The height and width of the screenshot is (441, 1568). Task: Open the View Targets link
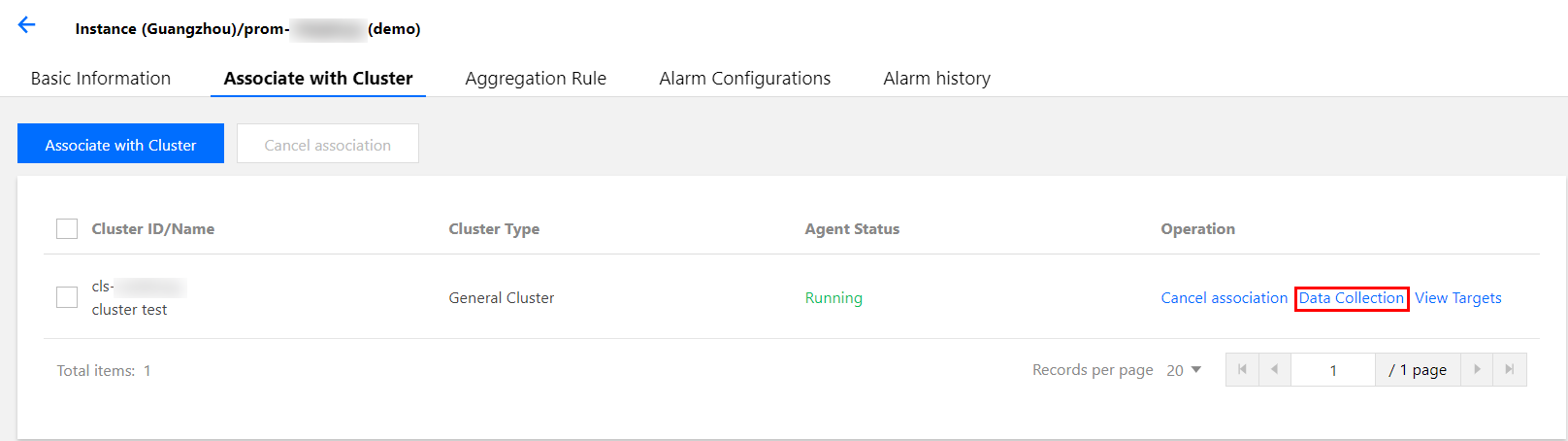(1457, 298)
